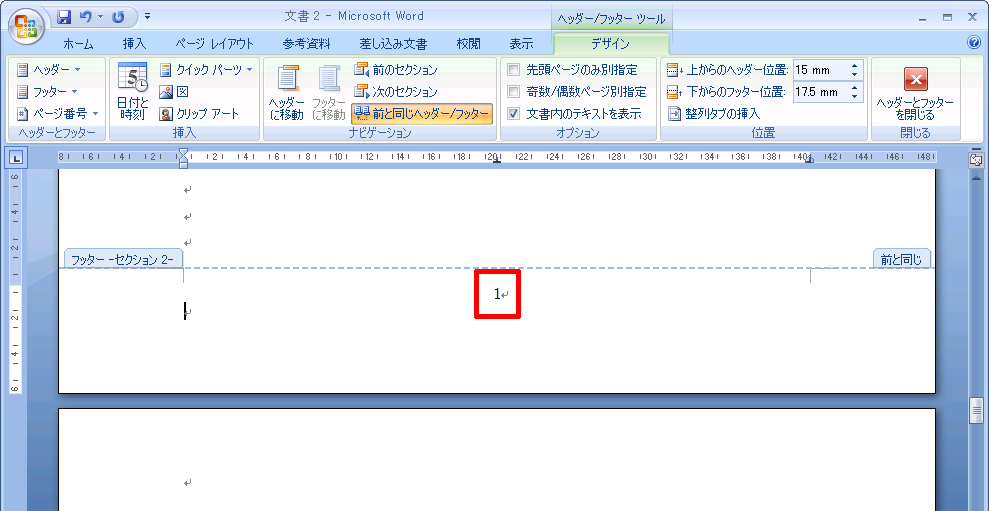Click scroll up arrow on vertical scrollbar
Image resolution: width=989 pixels, height=511 pixels.
(x=975, y=179)
